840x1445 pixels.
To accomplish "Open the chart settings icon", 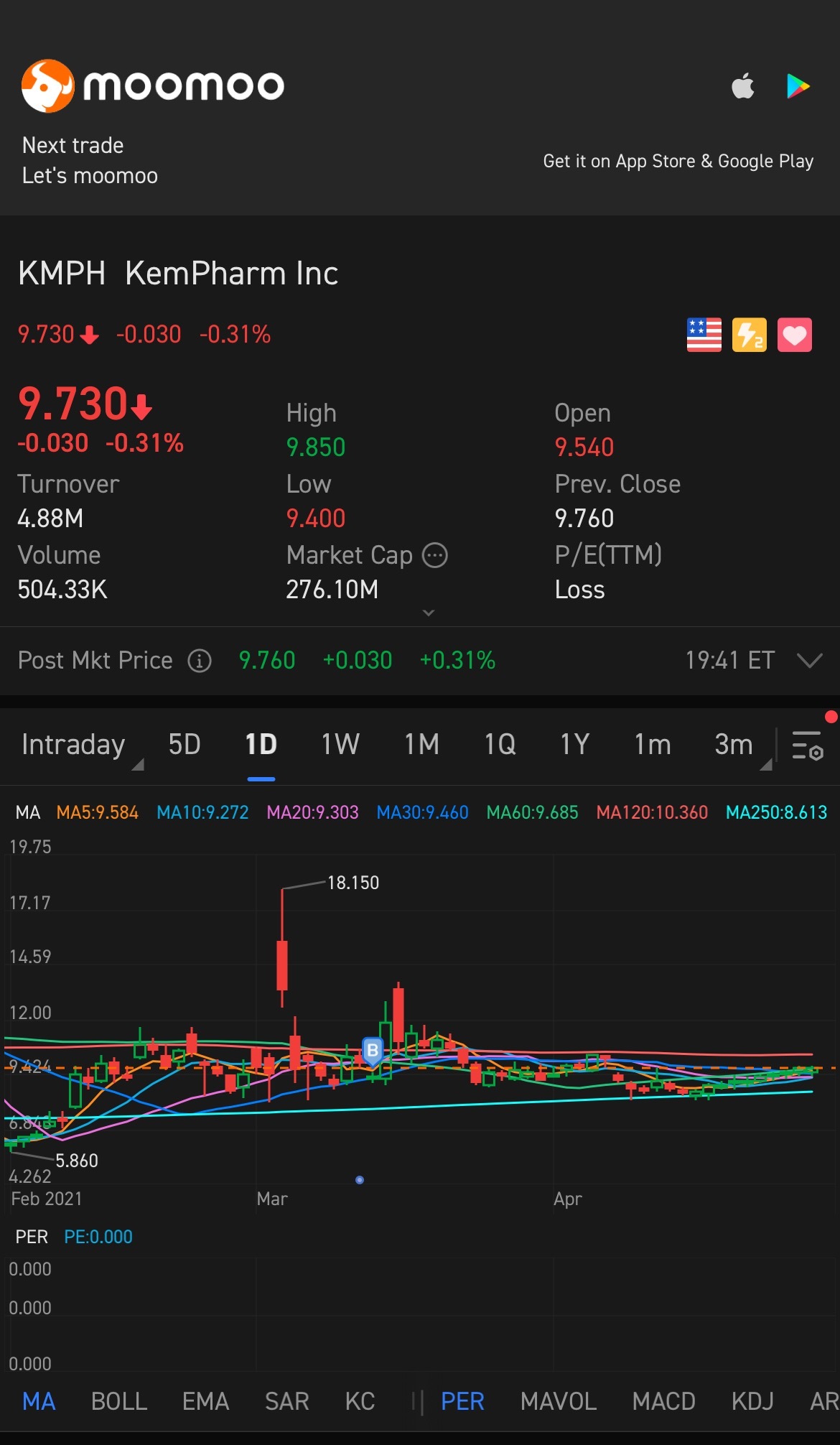I will [x=807, y=745].
